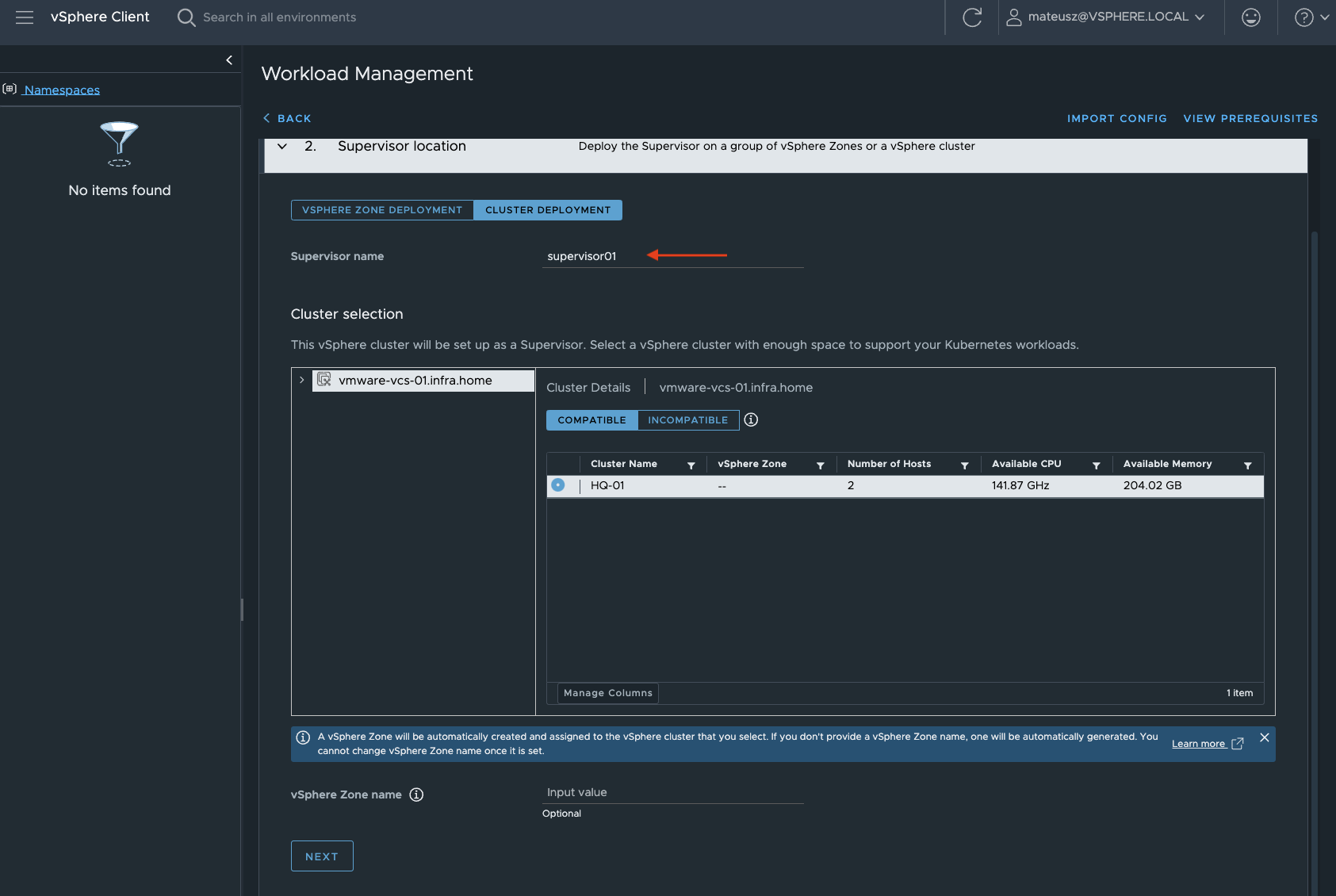The height and width of the screenshot is (896, 1336).
Task: Switch to VSPHERE ZONE DEPLOYMENT tab
Action: (x=381, y=209)
